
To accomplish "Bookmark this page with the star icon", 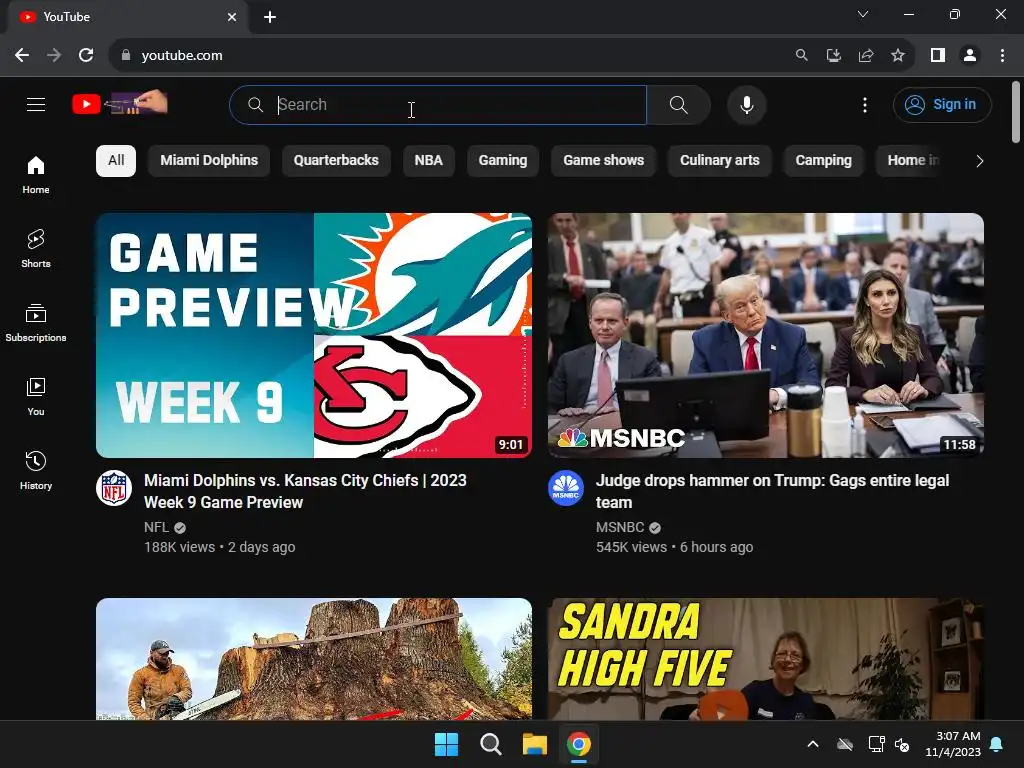I will 898,56.
